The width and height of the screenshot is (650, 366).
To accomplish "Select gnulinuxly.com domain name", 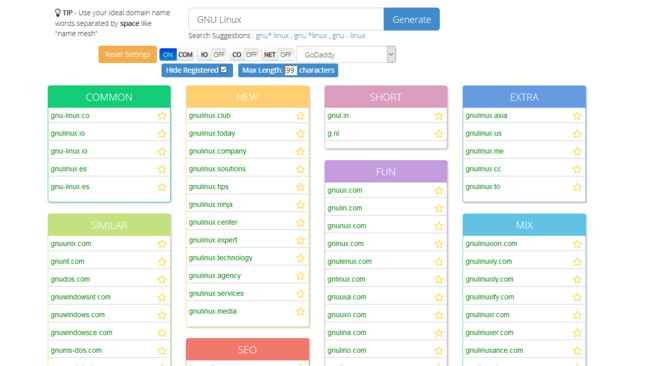I will tap(488, 262).
